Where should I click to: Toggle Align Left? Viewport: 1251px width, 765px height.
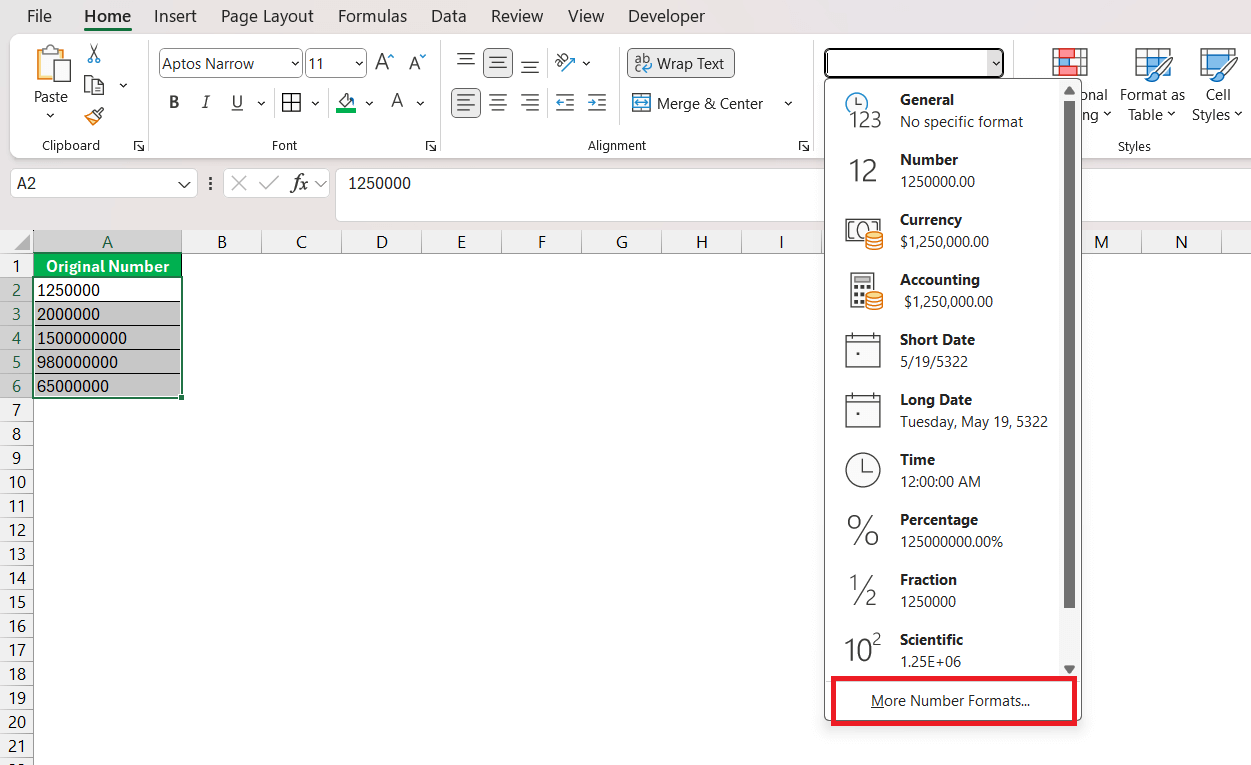466,103
